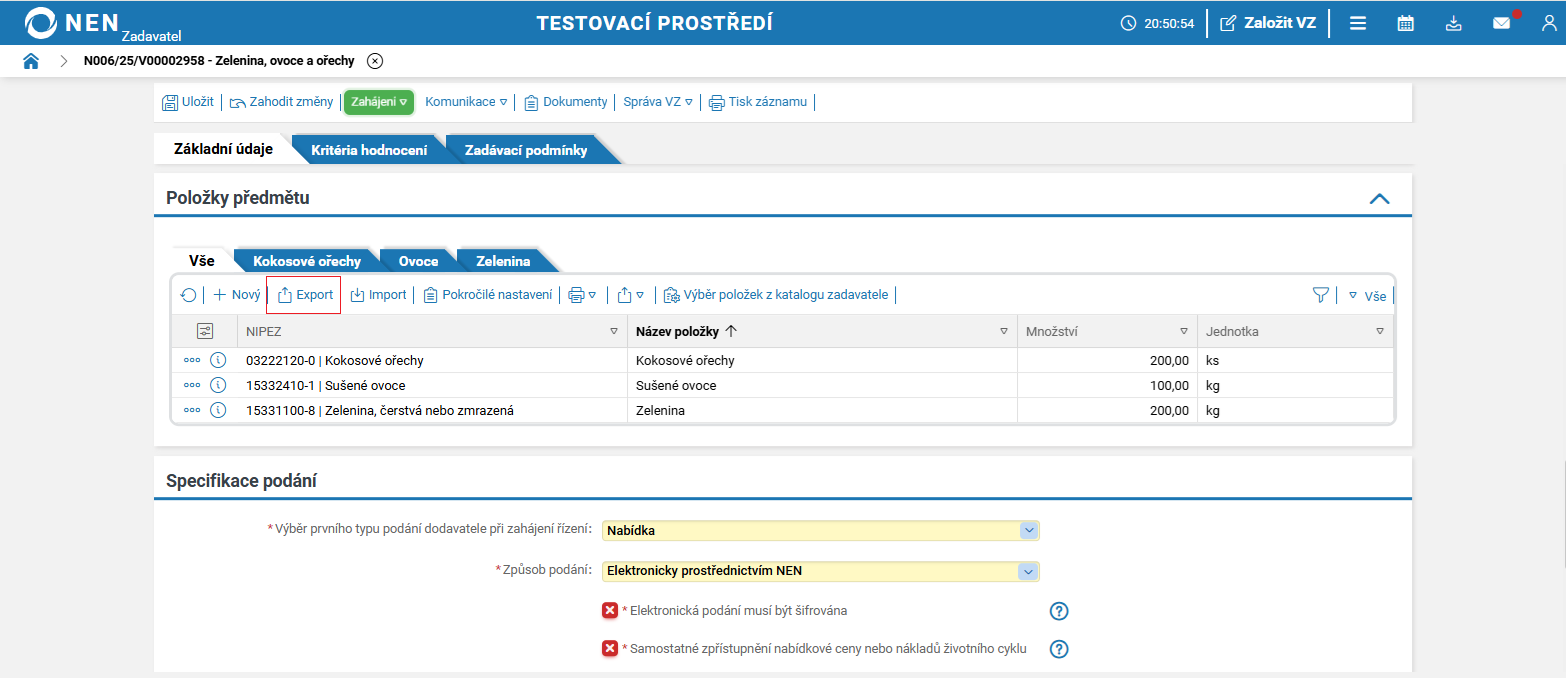
Task: Open the downloads icon in the header
Action: pos(1453,22)
